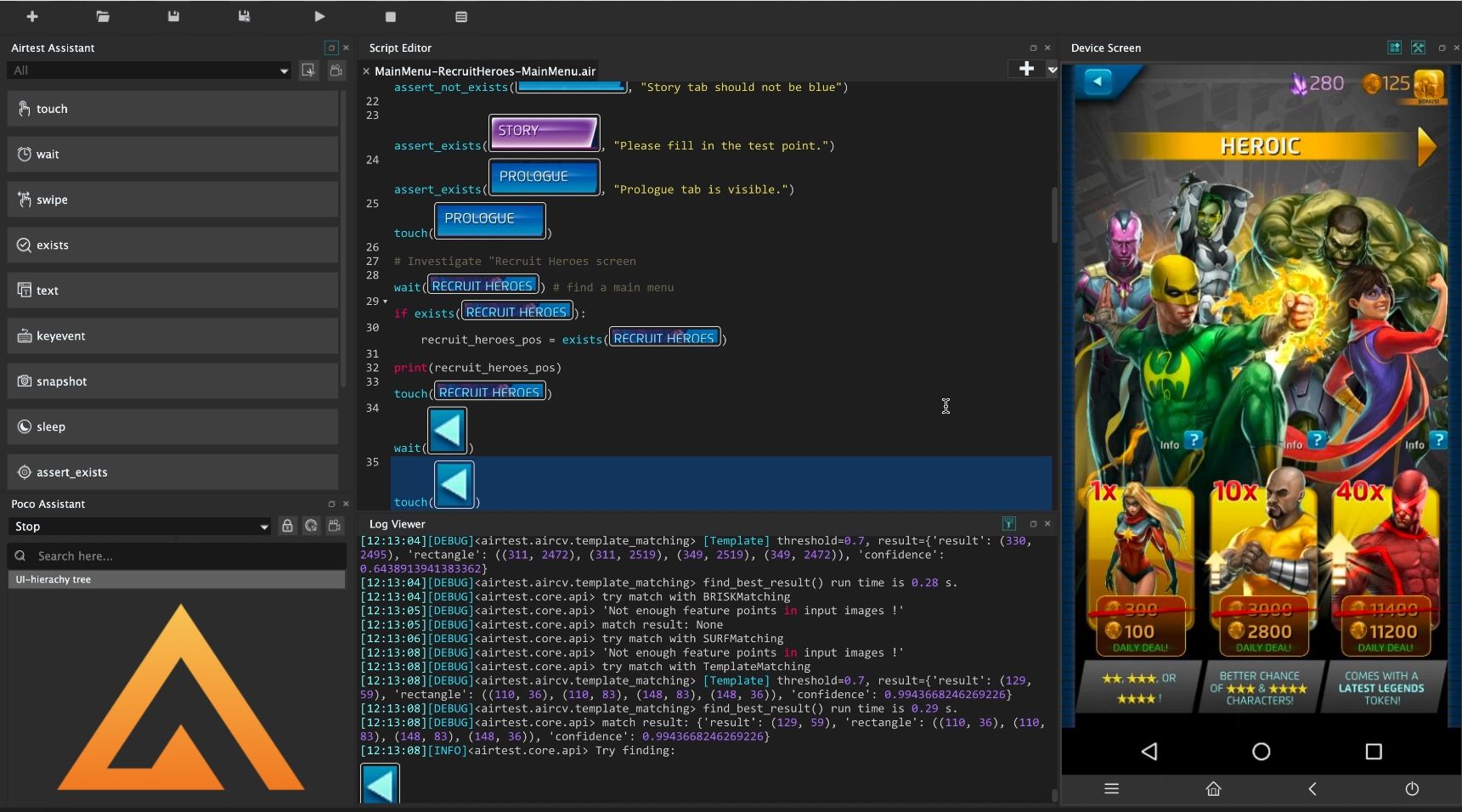Select the exists command

pos(172,245)
